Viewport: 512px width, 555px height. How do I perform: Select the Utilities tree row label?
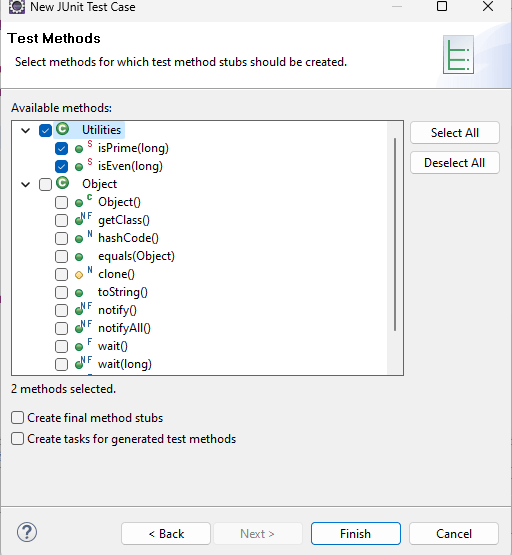(x=102, y=130)
